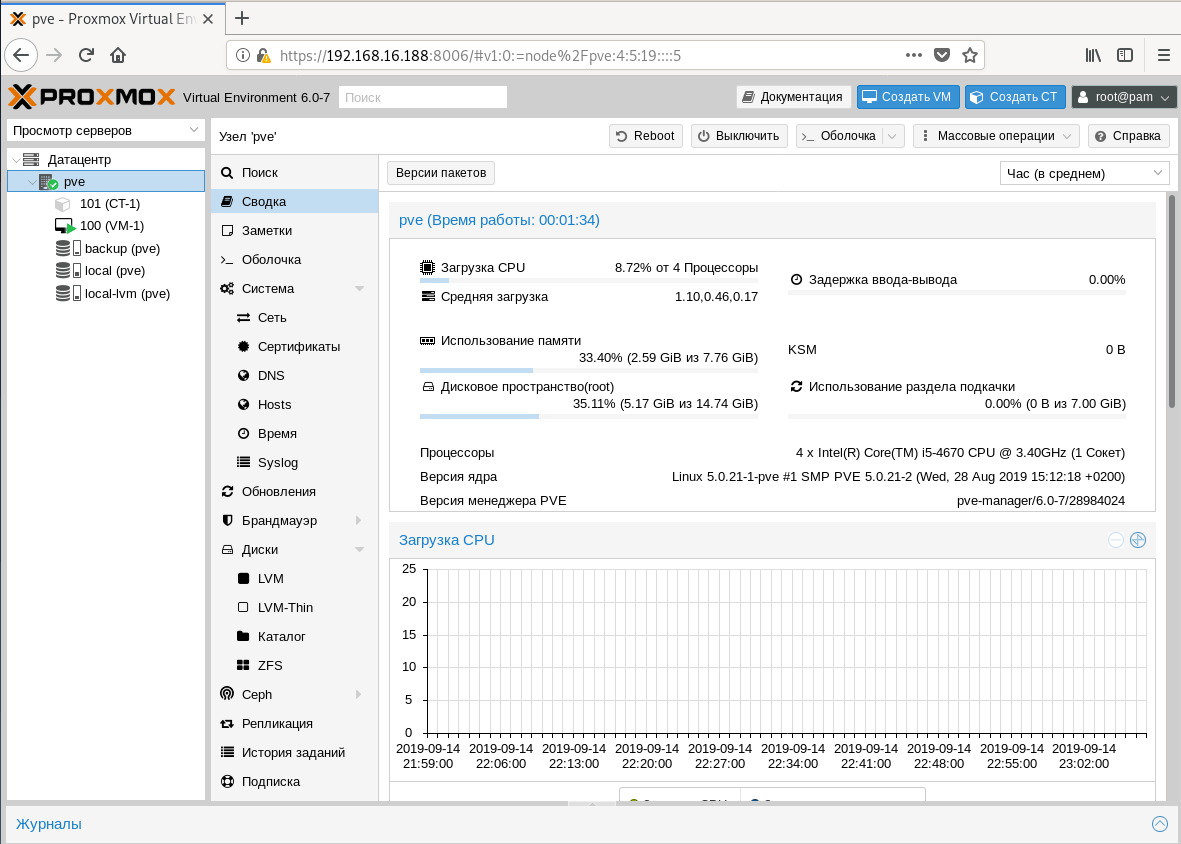Click the vertical scrollbar in summary panel
Viewport: 1181px width, 844px height.
[1172, 300]
